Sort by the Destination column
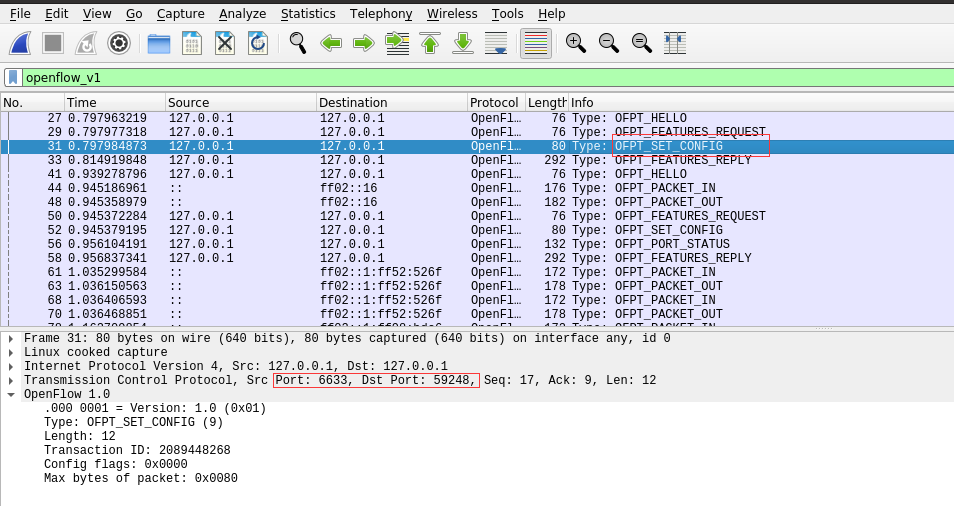954x506 pixels. tap(392, 102)
